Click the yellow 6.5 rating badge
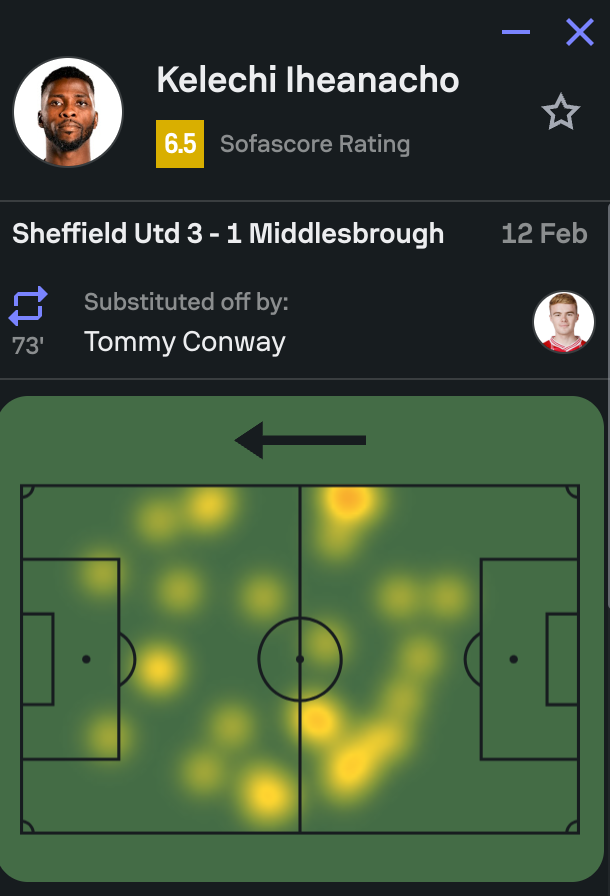610x896 pixels. click(x=180, y=144)
